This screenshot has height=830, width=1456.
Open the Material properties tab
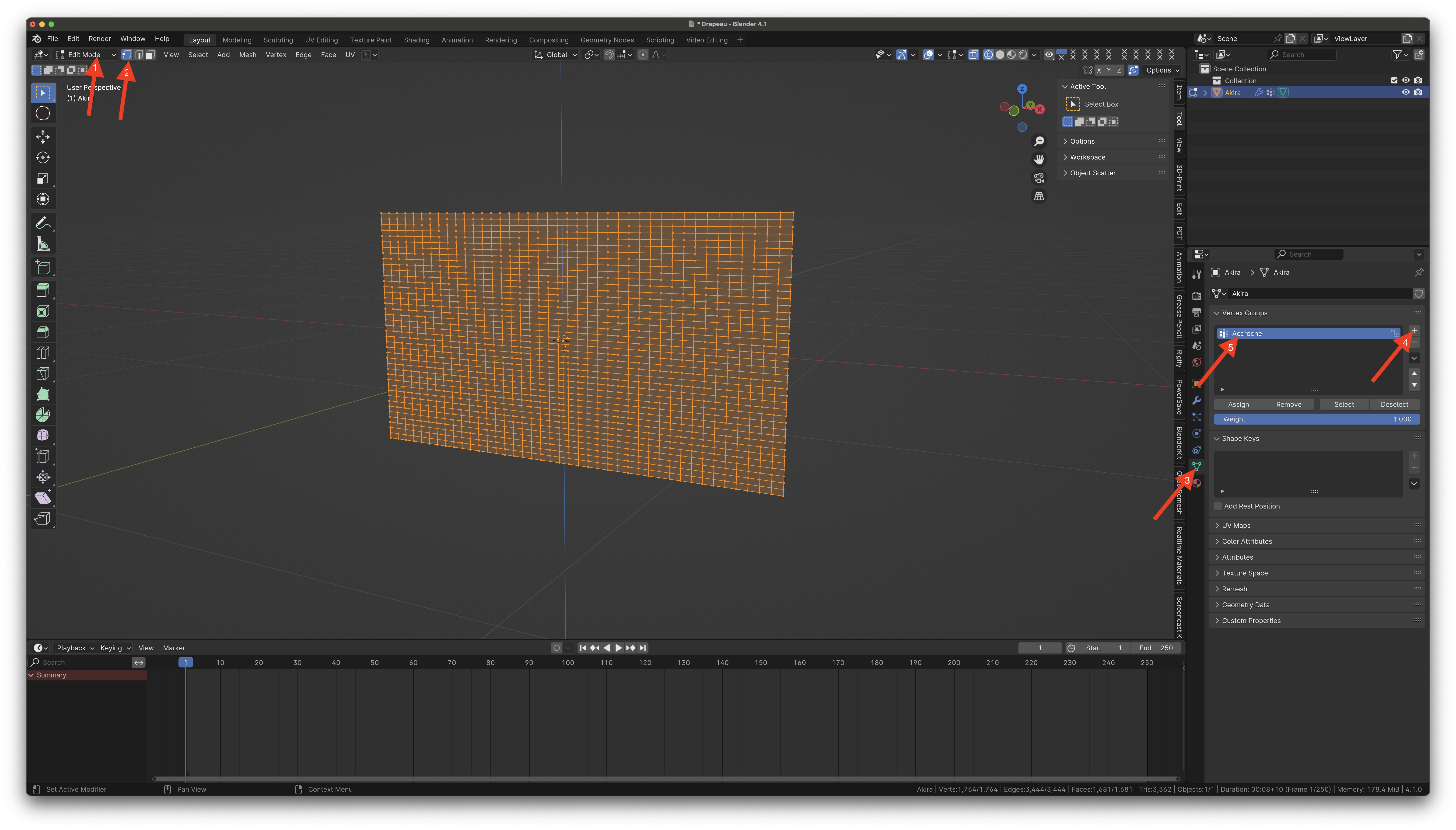(1197, 483)
